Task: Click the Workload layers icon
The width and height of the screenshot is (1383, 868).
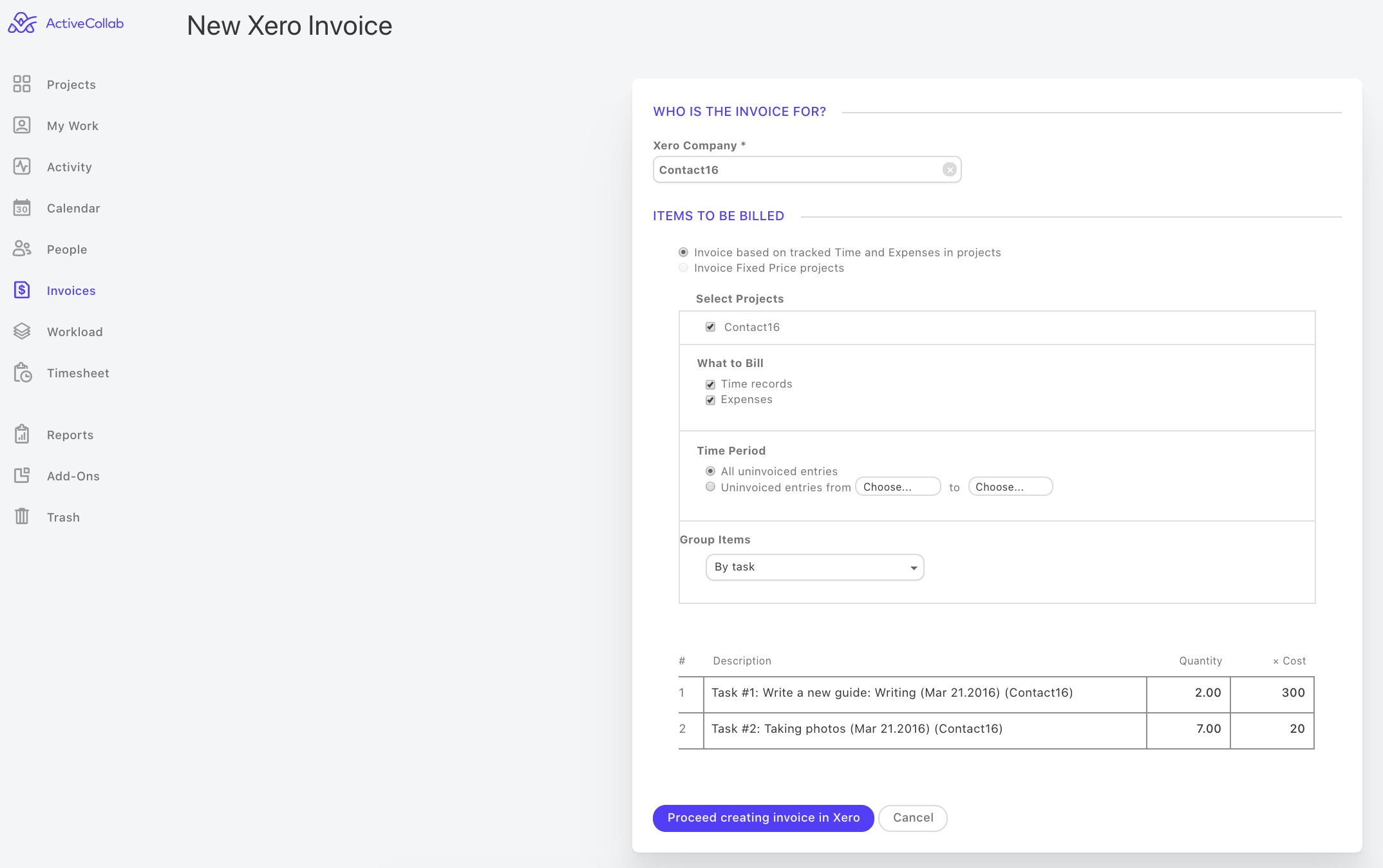Action: point(22,331)
